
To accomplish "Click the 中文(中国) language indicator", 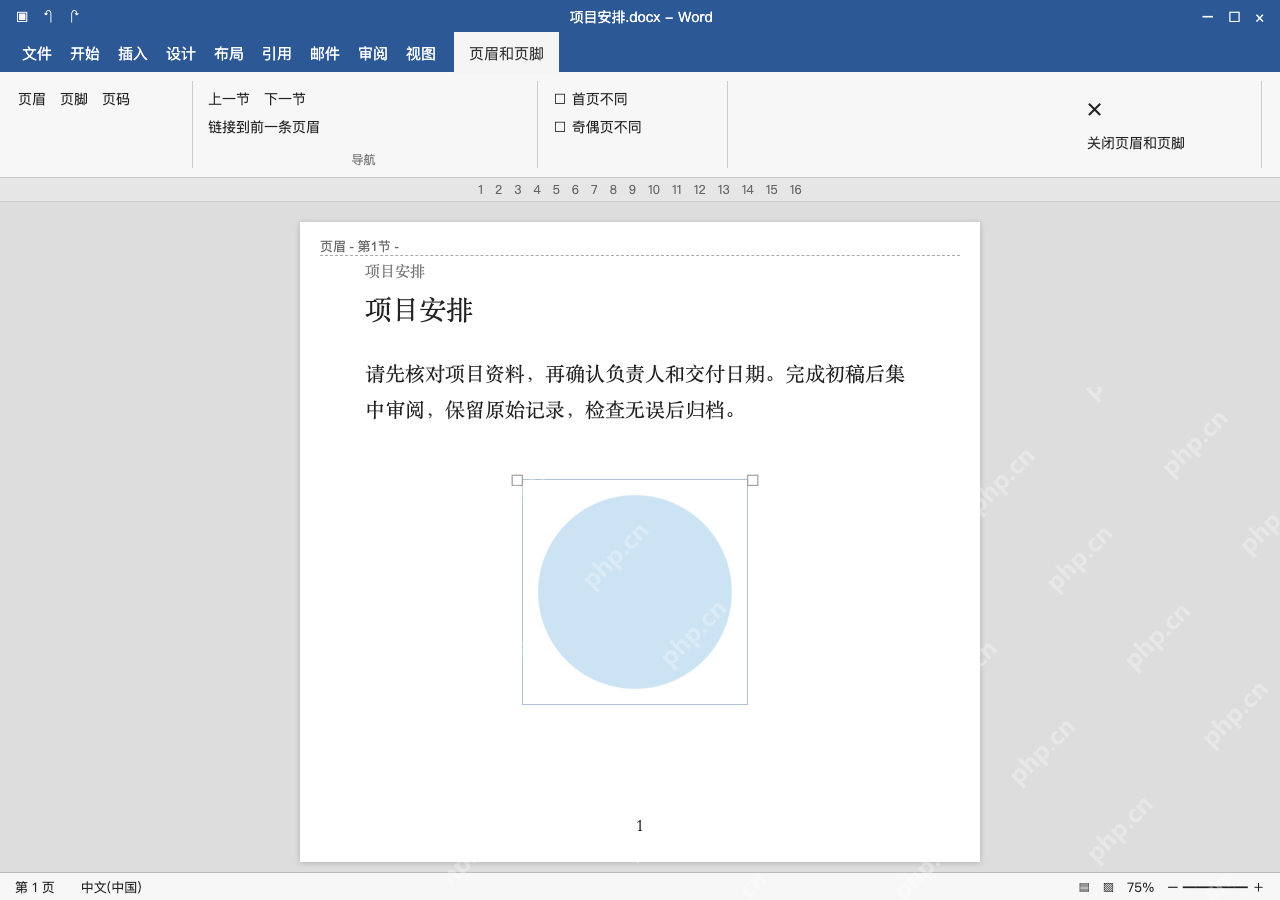I will tap(111, 887).
